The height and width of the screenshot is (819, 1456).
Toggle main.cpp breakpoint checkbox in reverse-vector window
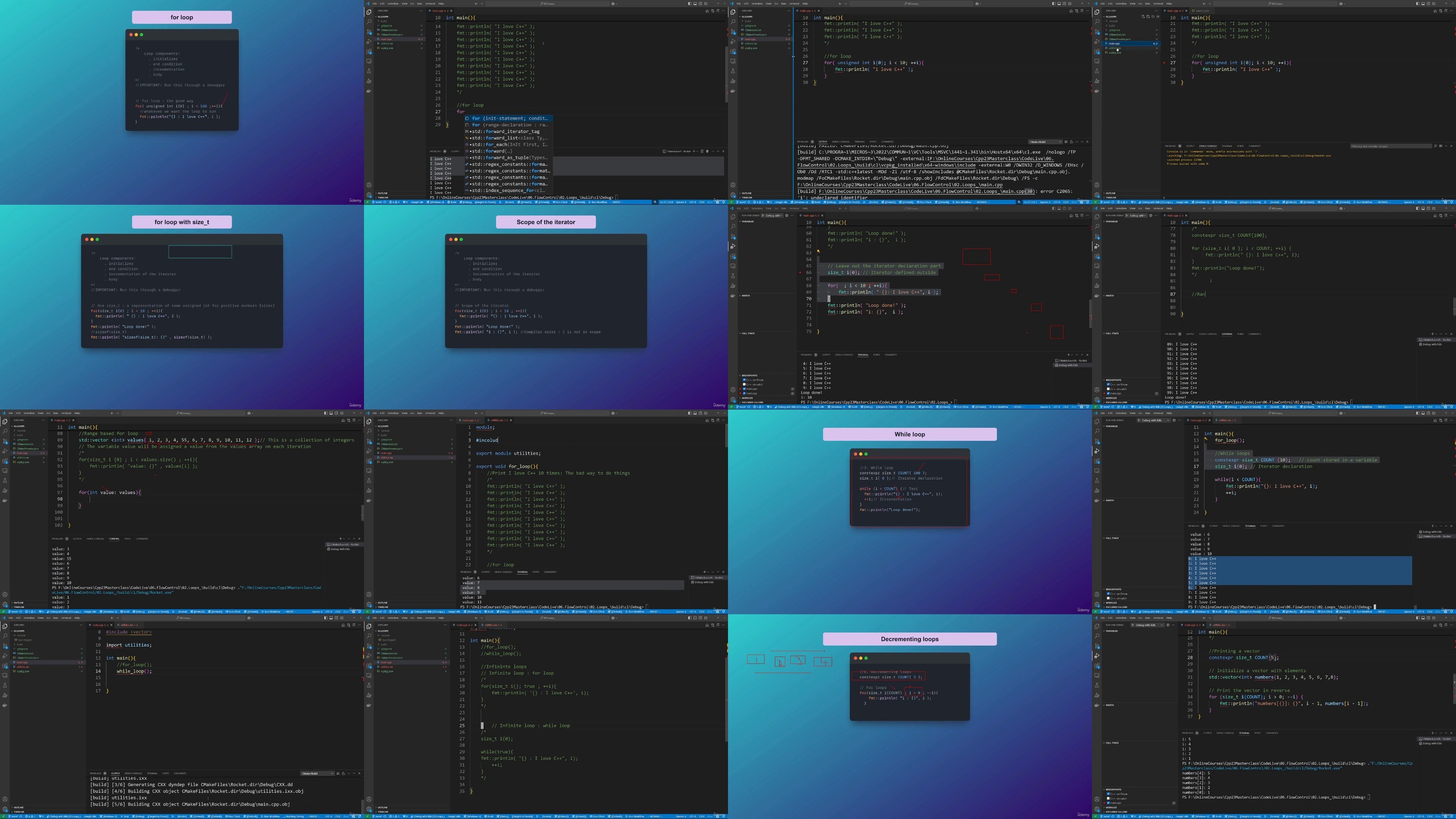tap(1108, 803)
